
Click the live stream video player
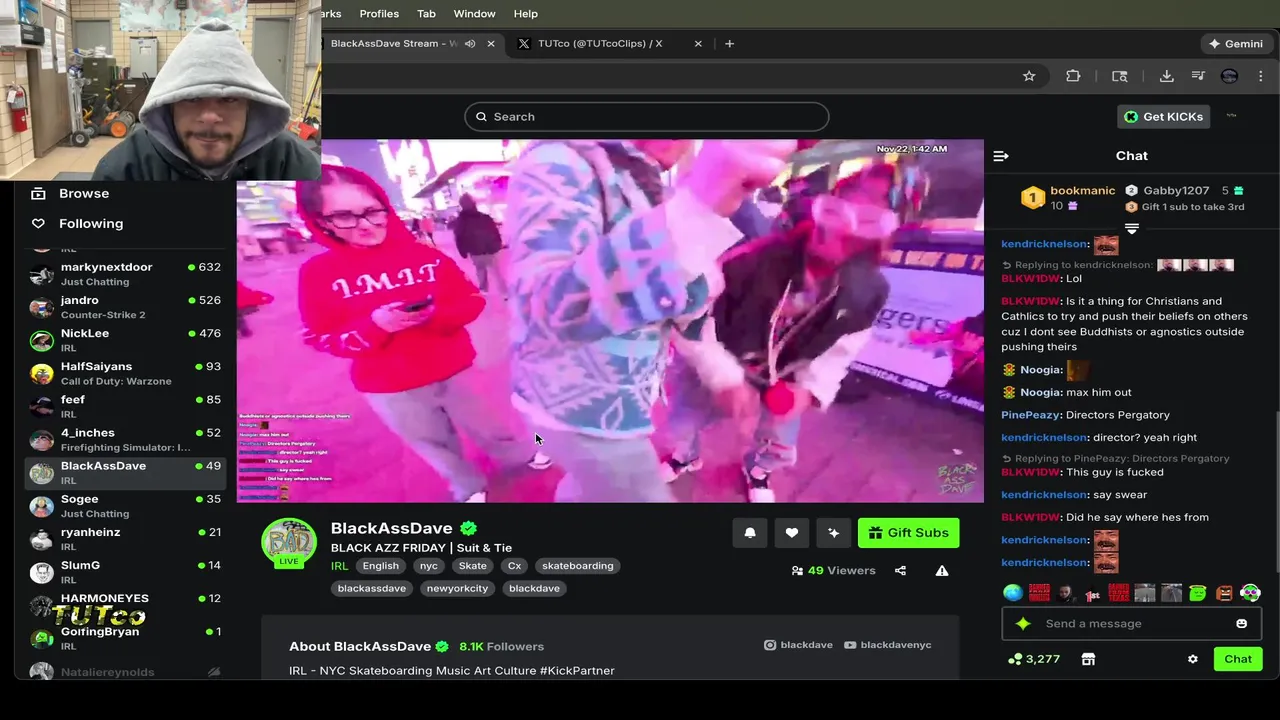point(610,321)
